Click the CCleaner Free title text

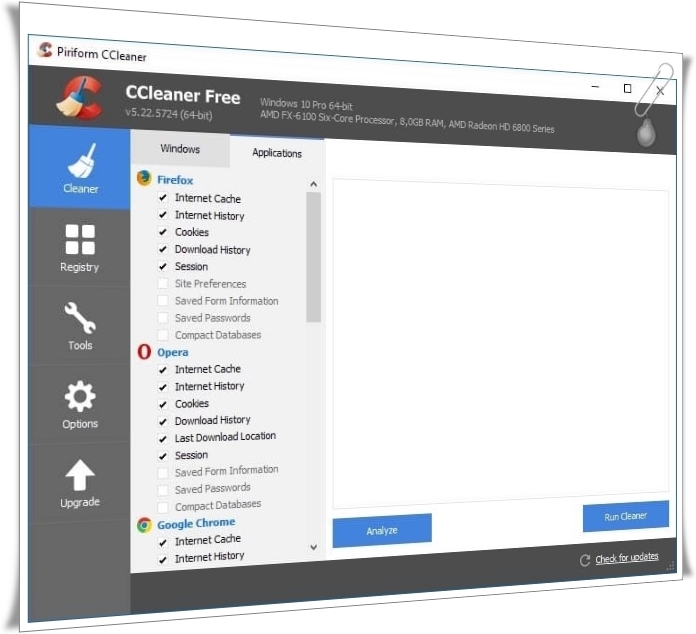point(183,95)
